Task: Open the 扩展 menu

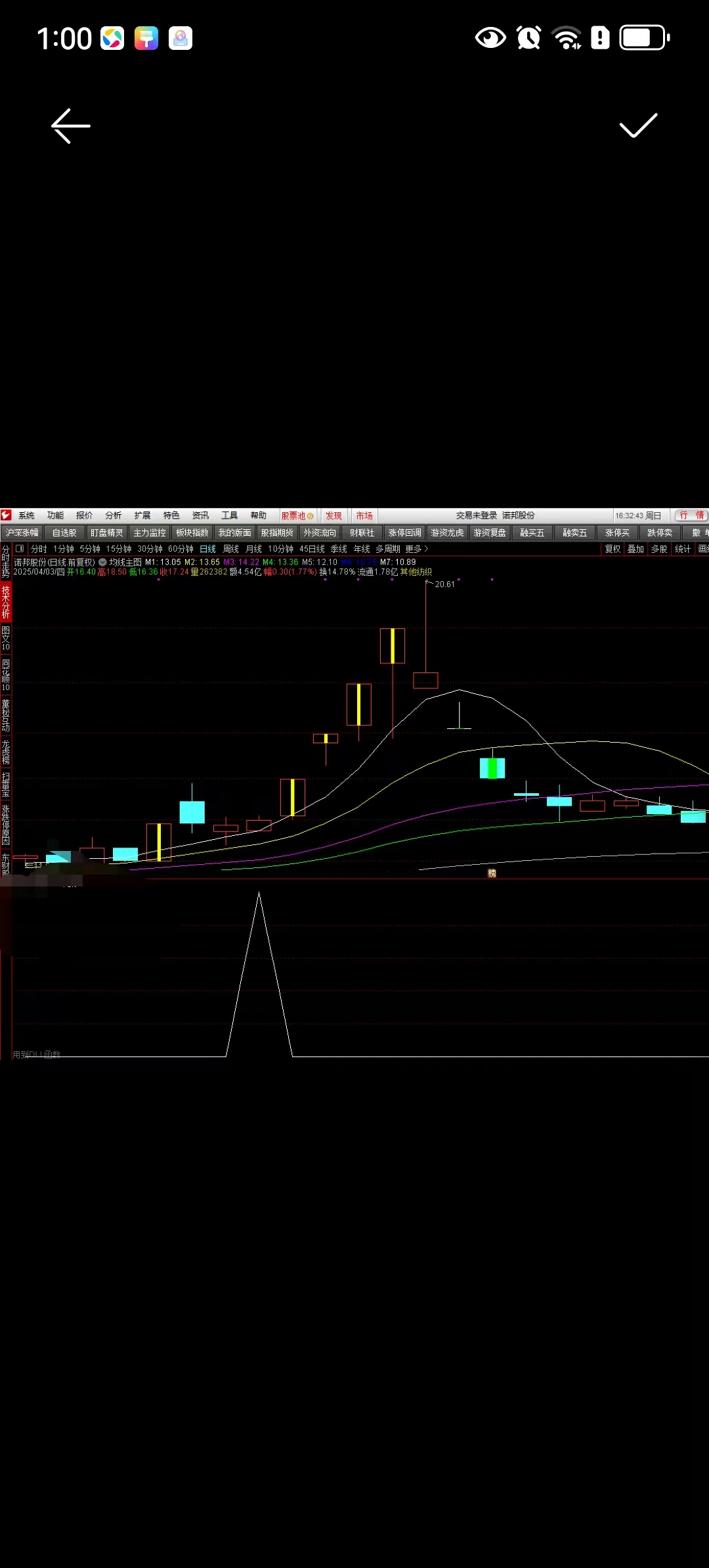Action: [142, 515]
